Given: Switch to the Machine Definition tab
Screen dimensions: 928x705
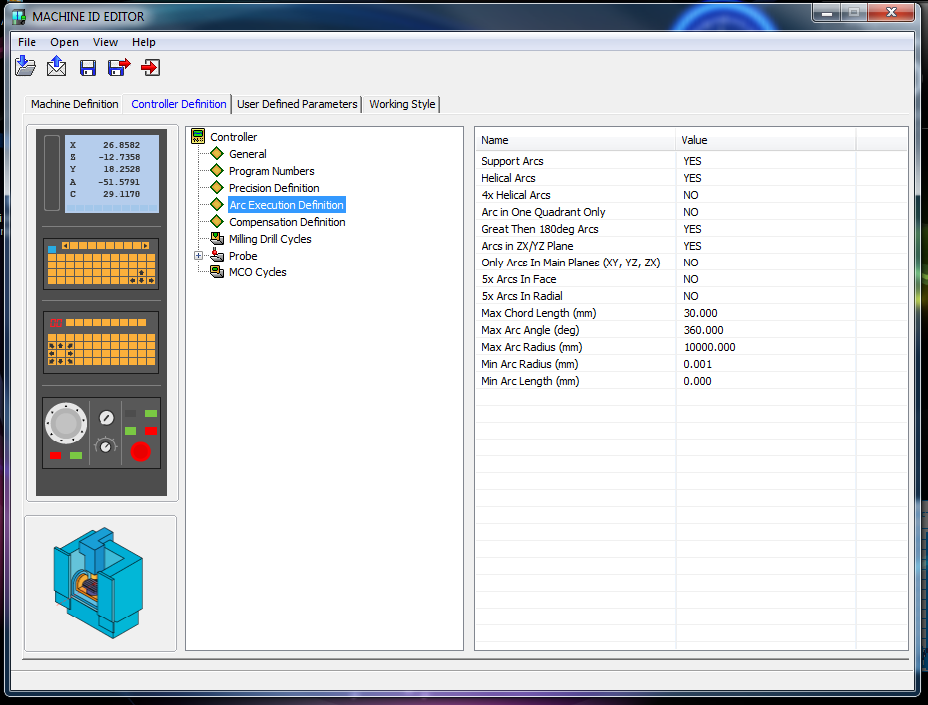Looking at the screenshot, I should (x=75, y=104).
